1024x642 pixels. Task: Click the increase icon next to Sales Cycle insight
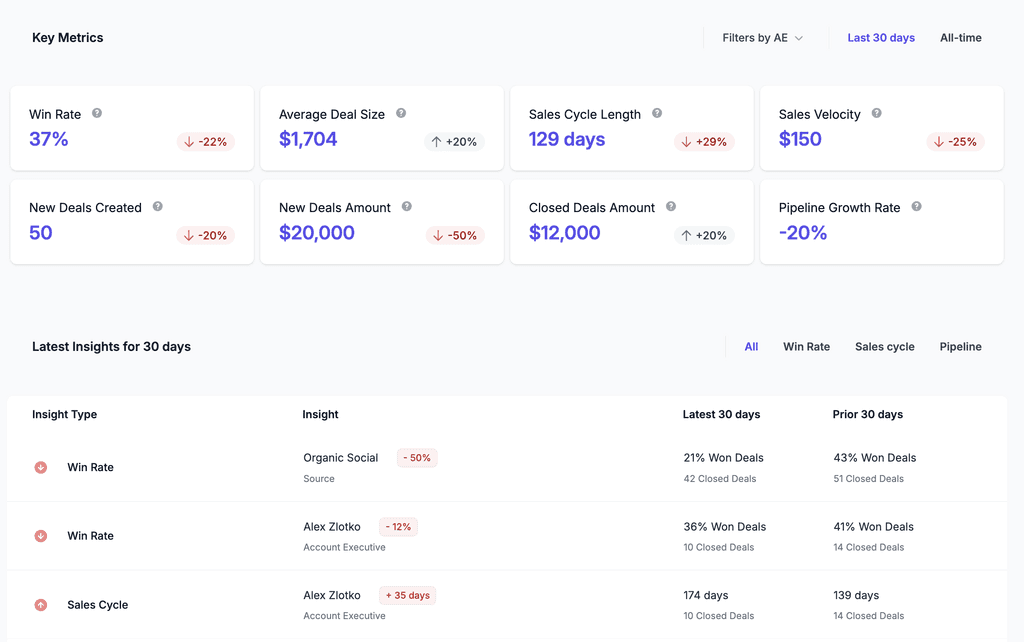40,605
